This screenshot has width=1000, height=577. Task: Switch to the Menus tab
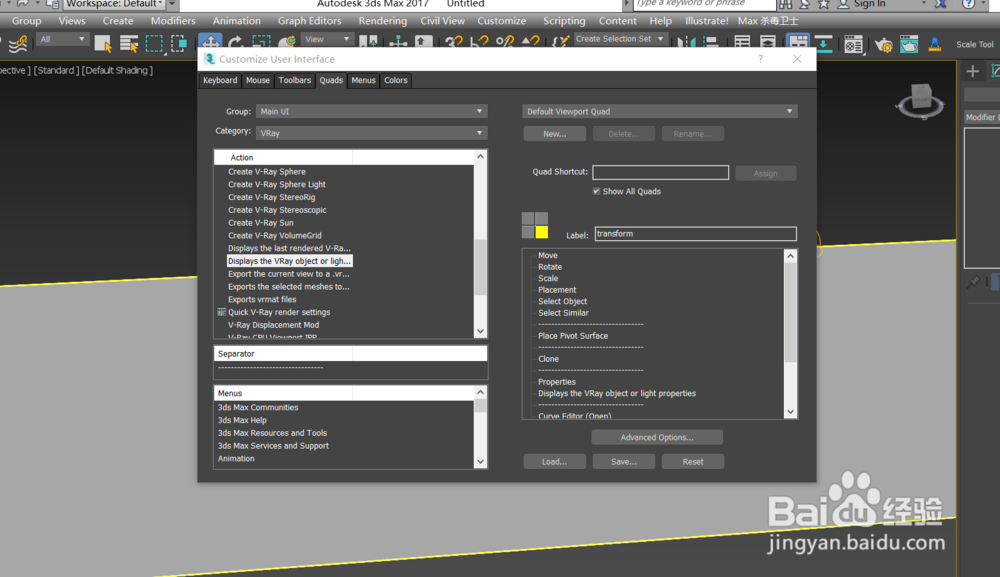(364, 80)
